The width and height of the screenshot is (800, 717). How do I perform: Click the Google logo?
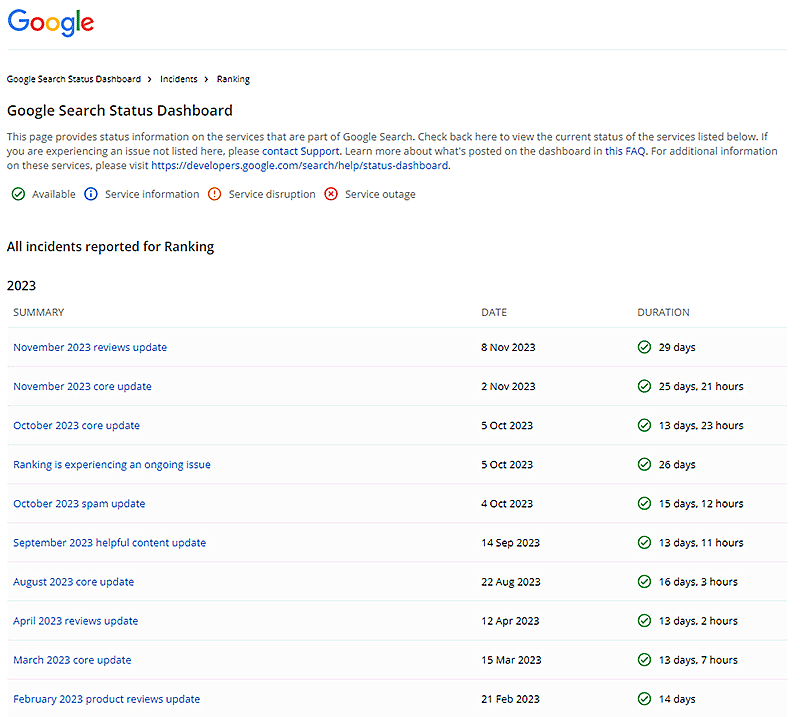pos(51,22)
